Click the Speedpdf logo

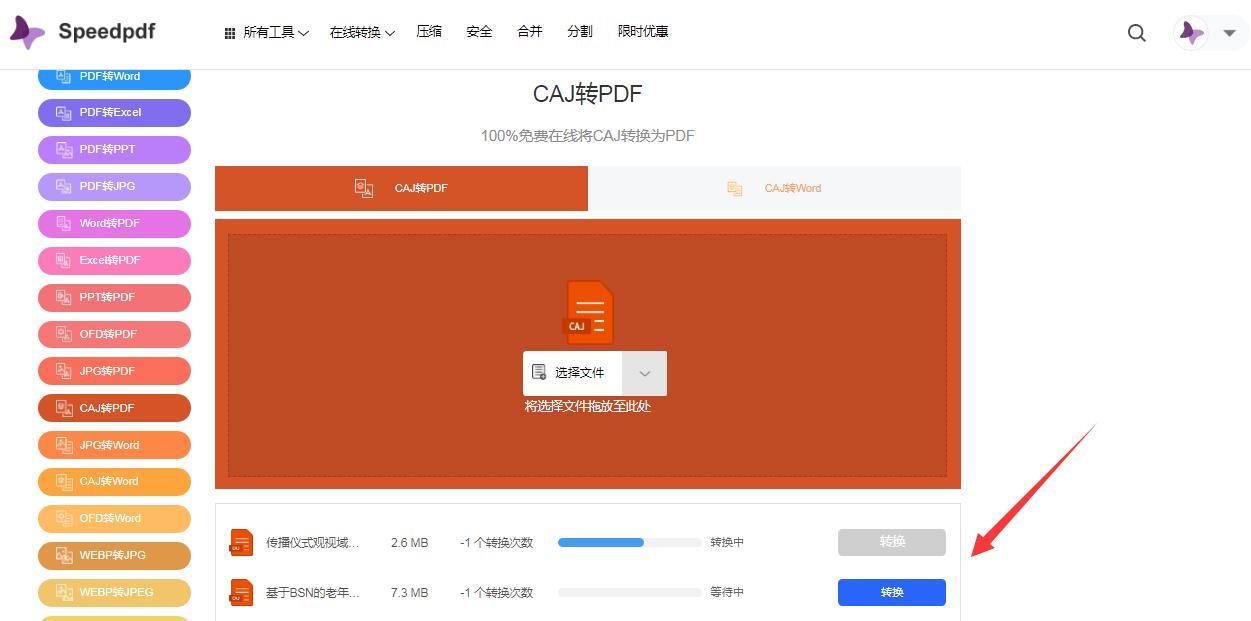coord(83,32)
